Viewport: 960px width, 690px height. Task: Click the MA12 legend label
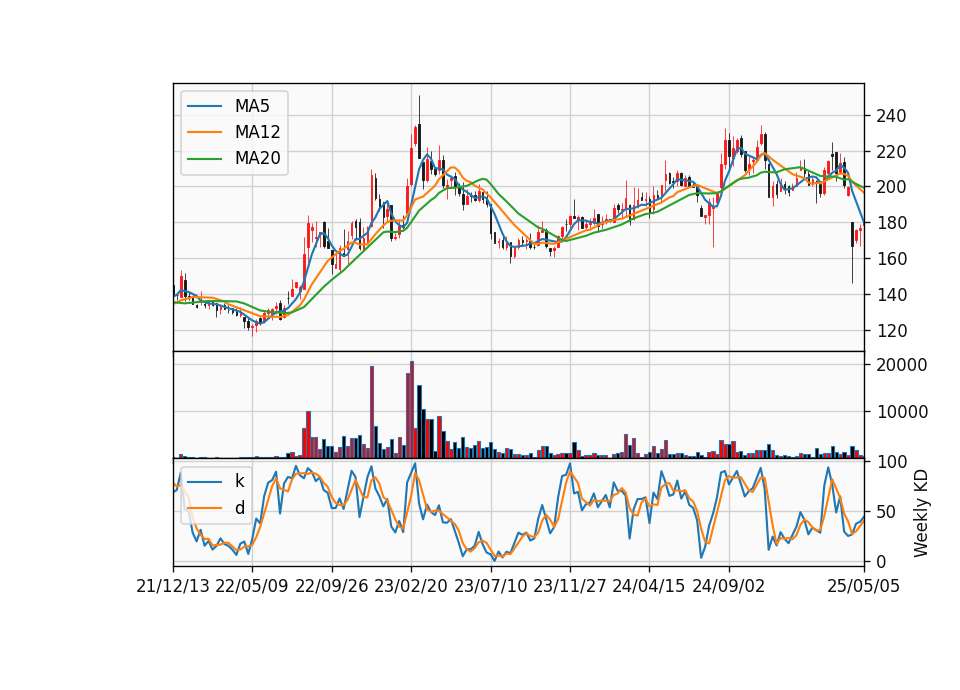click(257, 132)
